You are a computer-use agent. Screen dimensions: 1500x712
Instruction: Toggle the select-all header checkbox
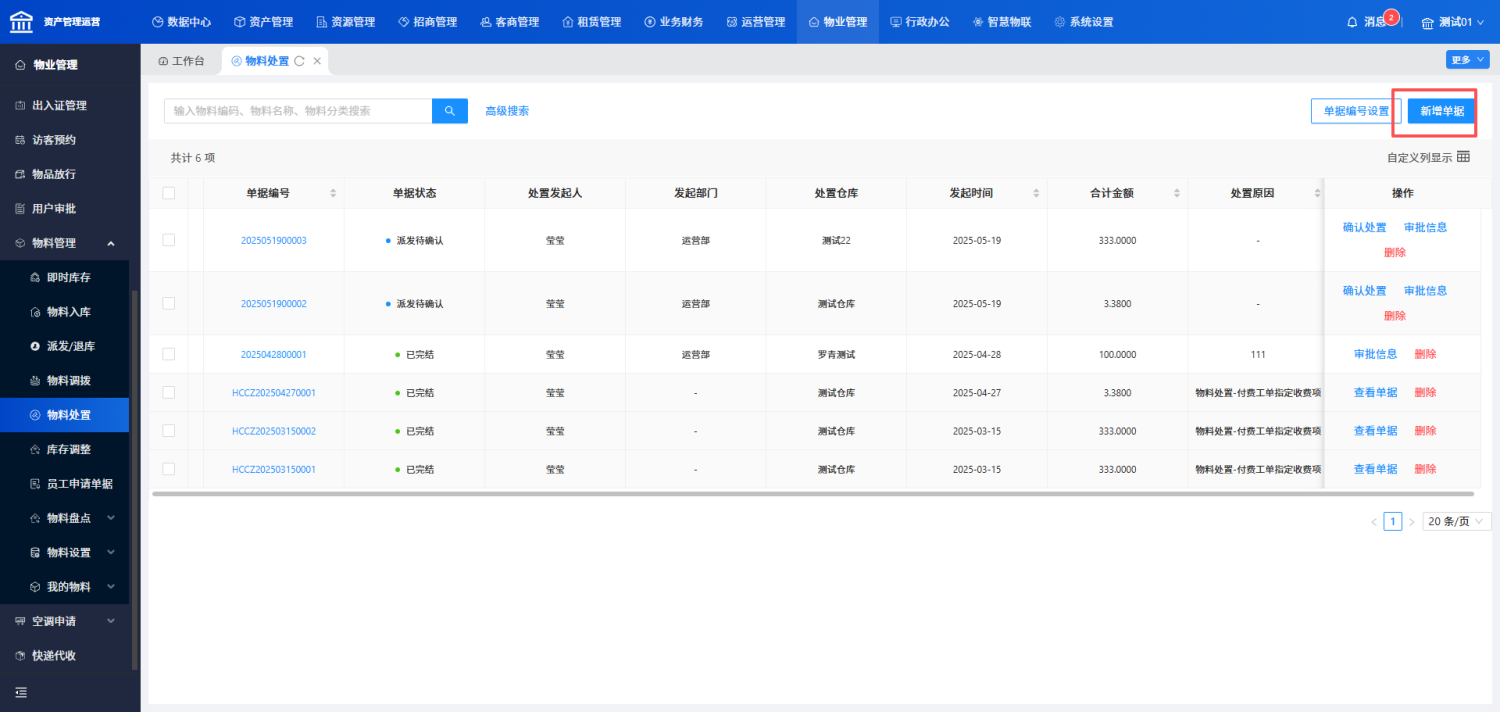pyautogui.click(x=169, y=193)
